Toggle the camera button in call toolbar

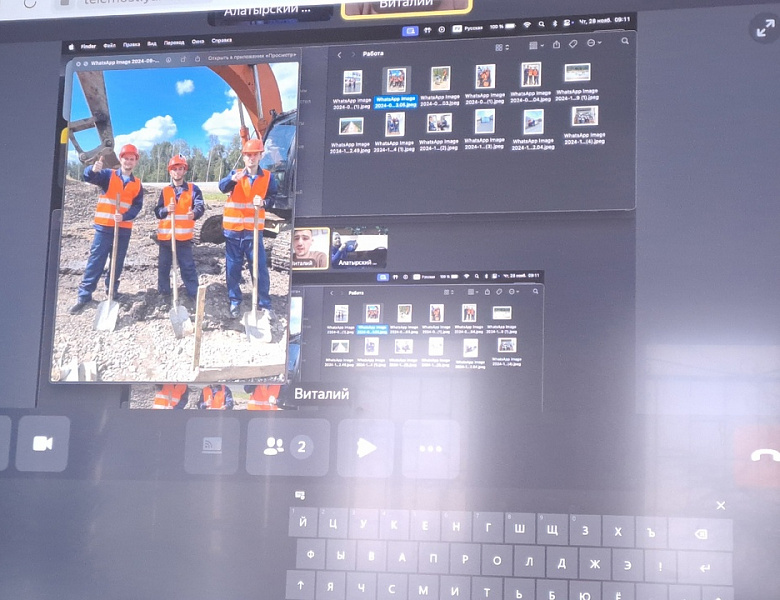point(42,444)
